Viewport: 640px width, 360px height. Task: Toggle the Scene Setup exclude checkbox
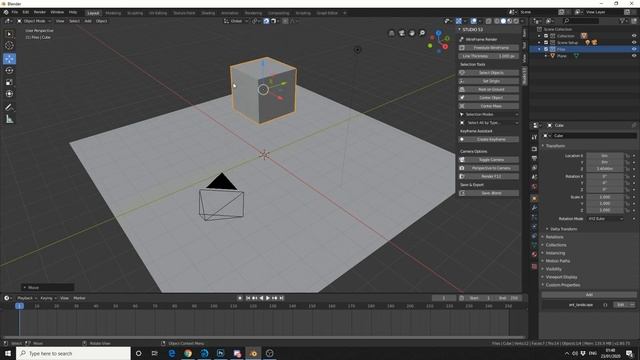546,42
